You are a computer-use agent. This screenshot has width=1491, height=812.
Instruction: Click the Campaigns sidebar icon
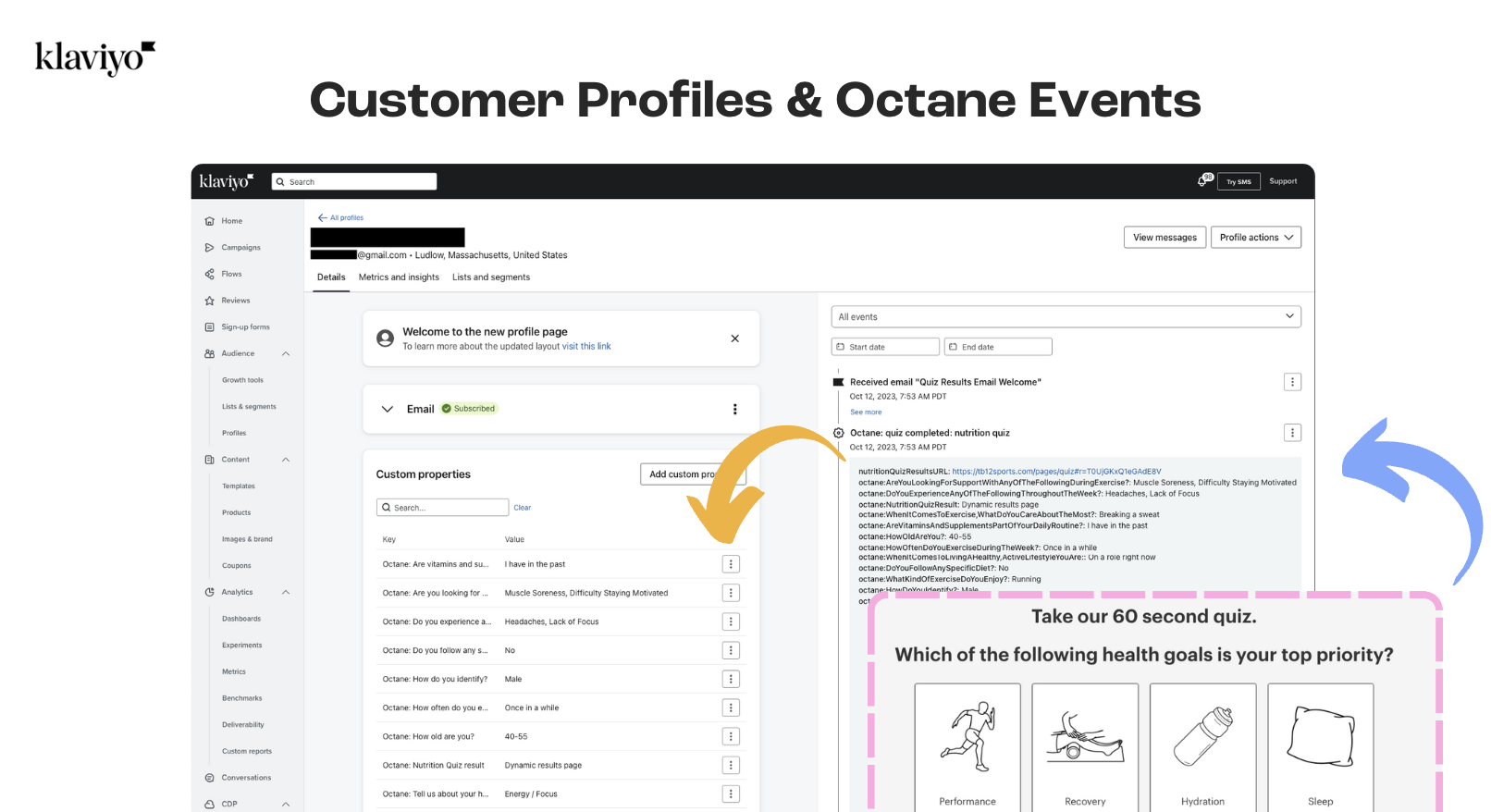[x=209, y=248]
